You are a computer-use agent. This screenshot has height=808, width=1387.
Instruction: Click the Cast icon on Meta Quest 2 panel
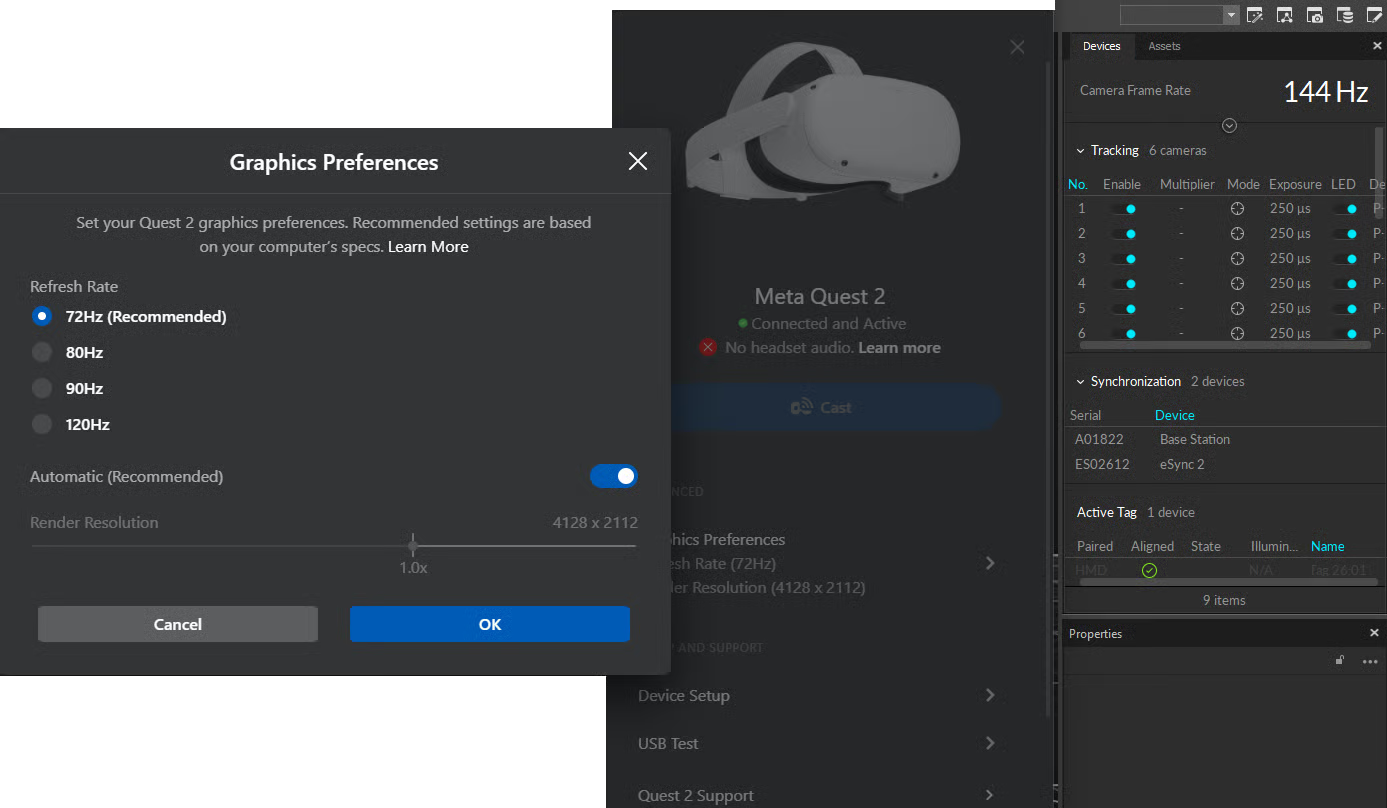(801, 407)
